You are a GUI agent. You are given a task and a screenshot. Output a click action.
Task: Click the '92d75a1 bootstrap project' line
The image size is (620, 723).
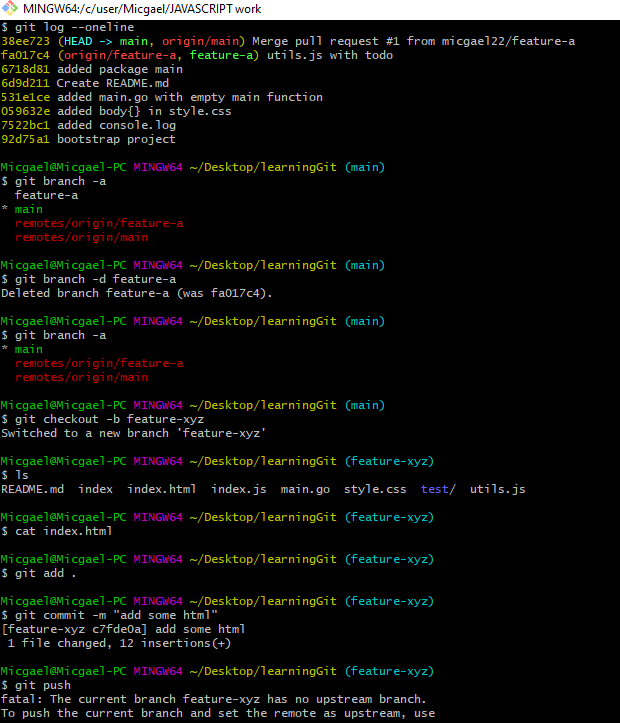[89, 139]
